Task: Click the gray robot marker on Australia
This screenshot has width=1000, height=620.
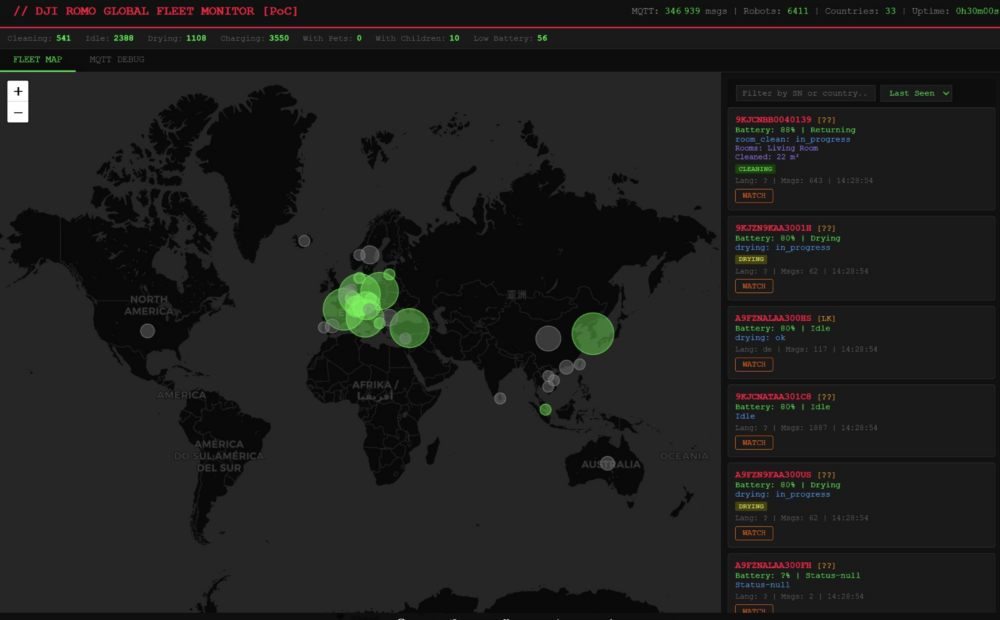Action: 607,463
